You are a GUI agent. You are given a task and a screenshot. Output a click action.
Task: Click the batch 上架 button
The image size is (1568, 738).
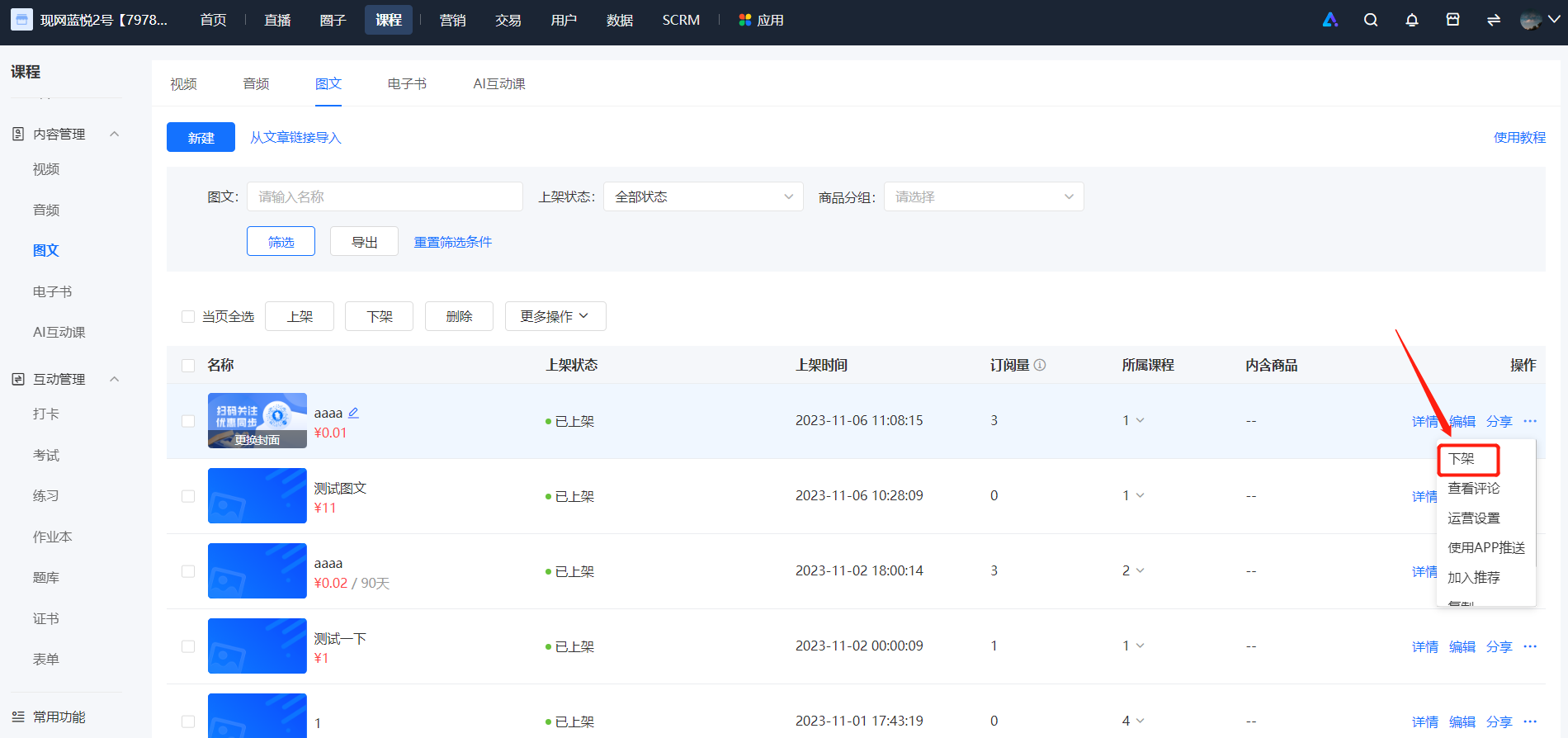[300, 316]
